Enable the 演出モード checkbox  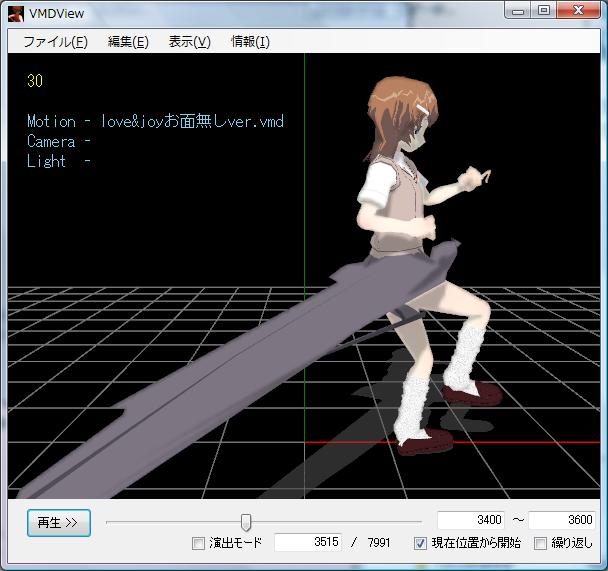pos(198,543)
